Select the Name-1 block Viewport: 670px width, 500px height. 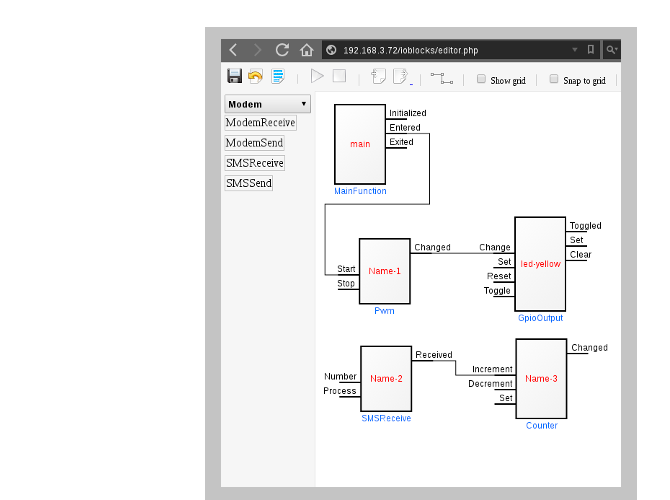[385, 271]
